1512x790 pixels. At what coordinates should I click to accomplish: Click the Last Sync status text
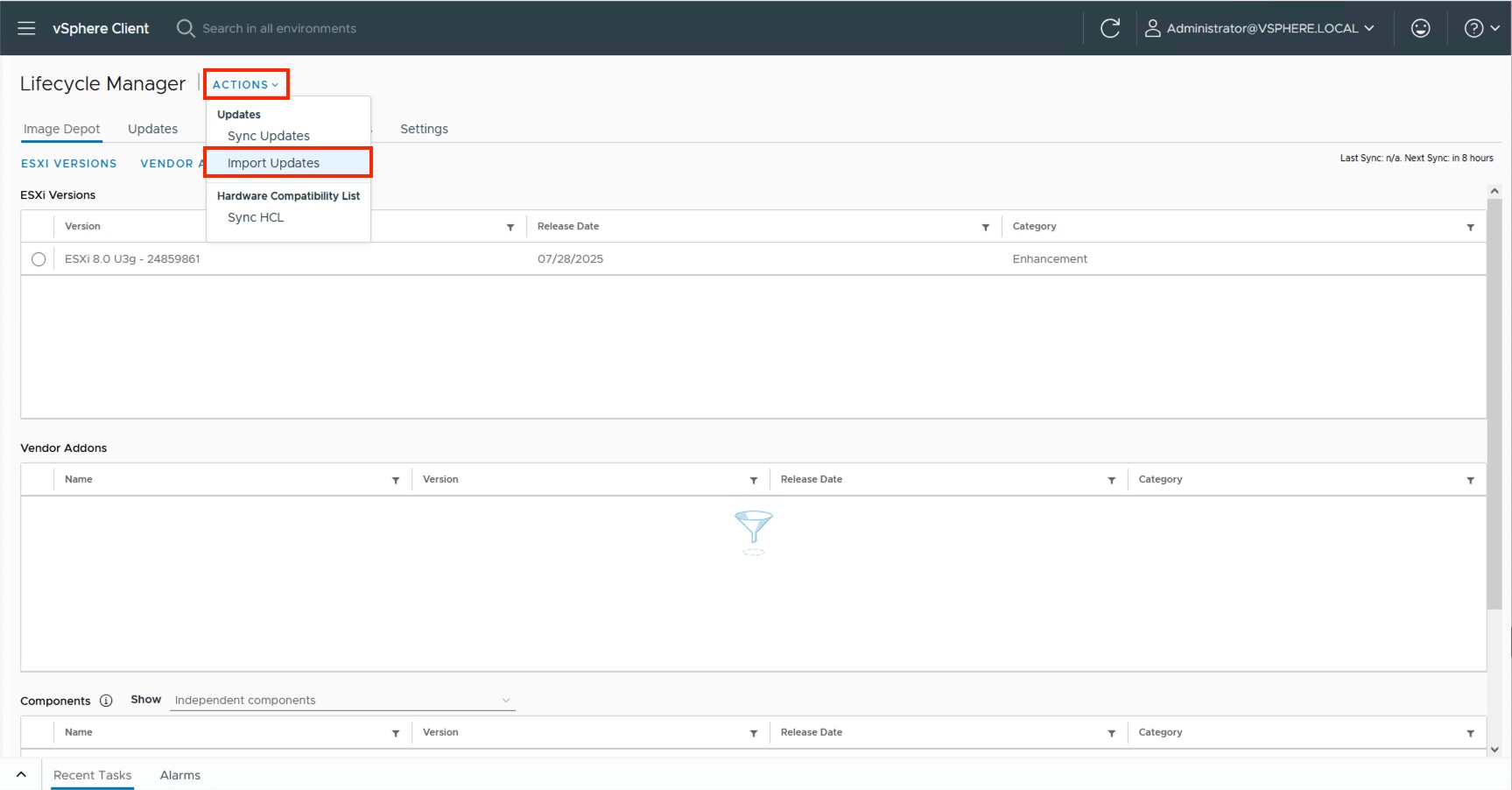tap(1417, 159)
